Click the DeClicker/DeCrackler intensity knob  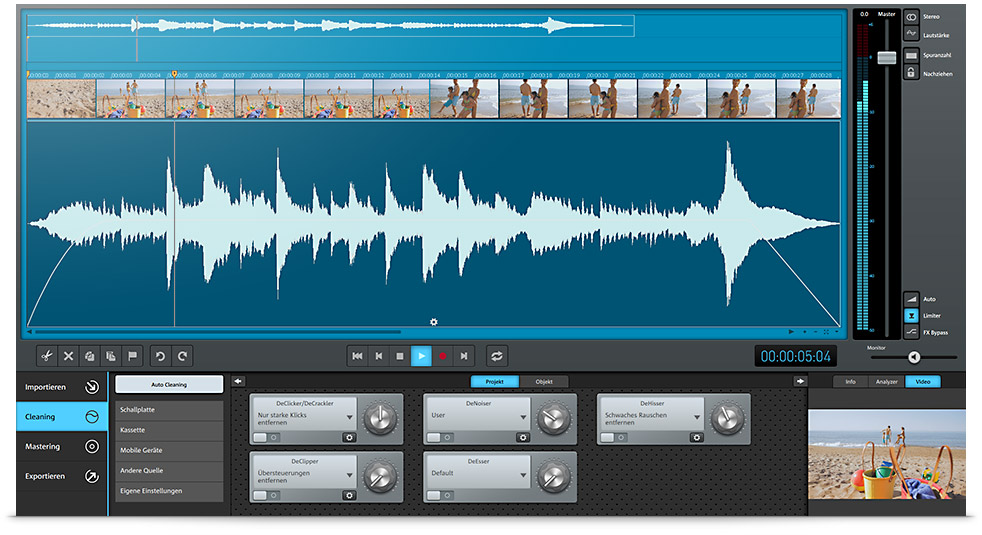click(x=381, y=418)
